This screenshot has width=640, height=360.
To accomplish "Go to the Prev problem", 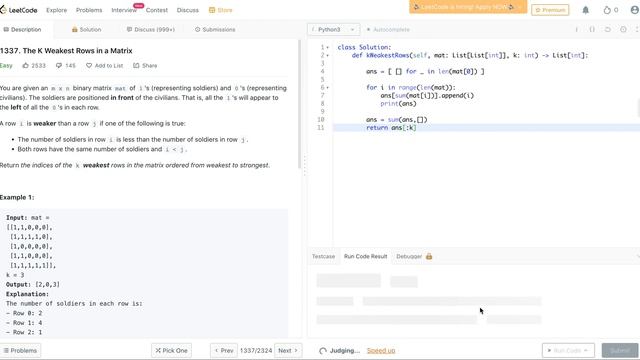I will click(x=224, y=350).
